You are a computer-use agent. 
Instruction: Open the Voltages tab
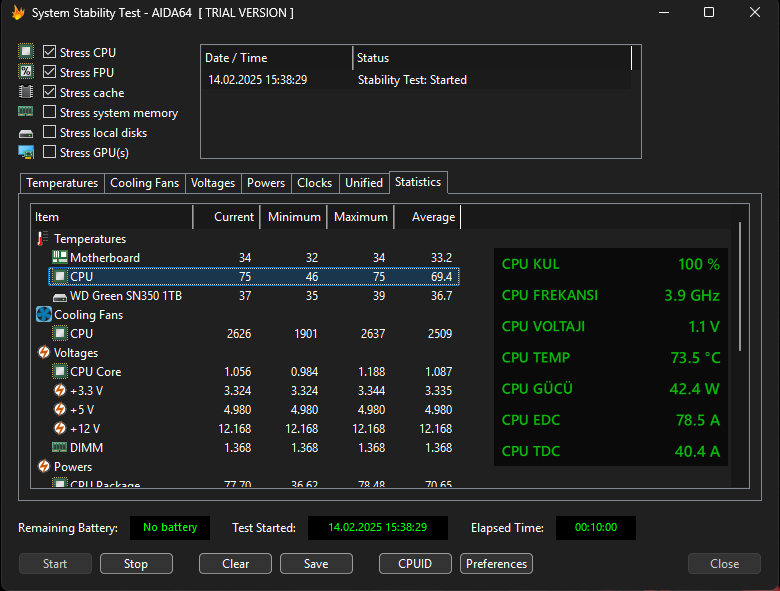pos(213,183)
